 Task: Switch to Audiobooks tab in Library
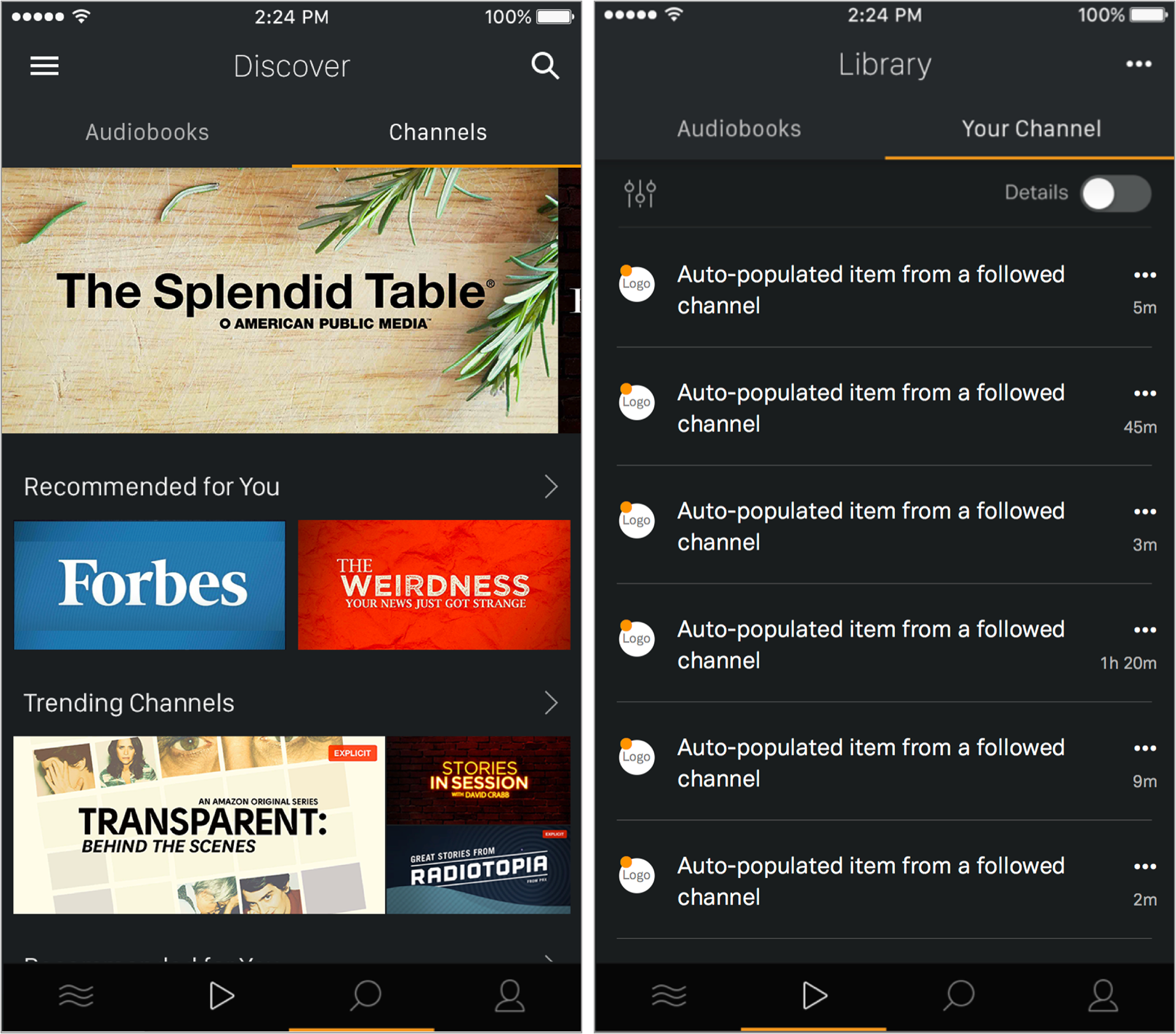(x=739, y=129)
